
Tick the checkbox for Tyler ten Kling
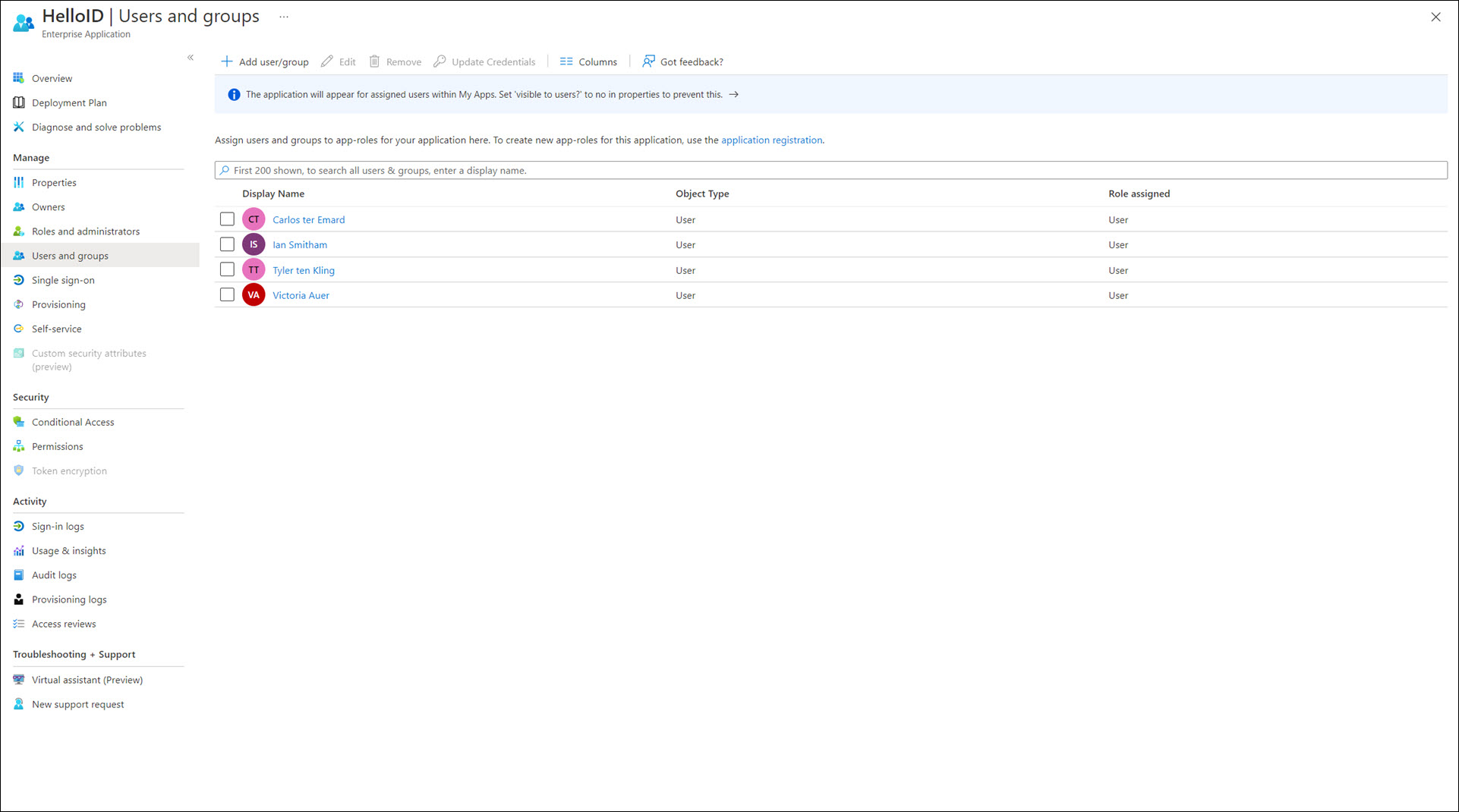227,269
